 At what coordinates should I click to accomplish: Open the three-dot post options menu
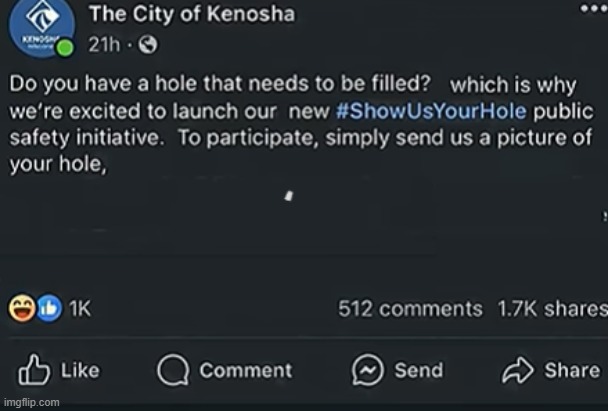591,8
